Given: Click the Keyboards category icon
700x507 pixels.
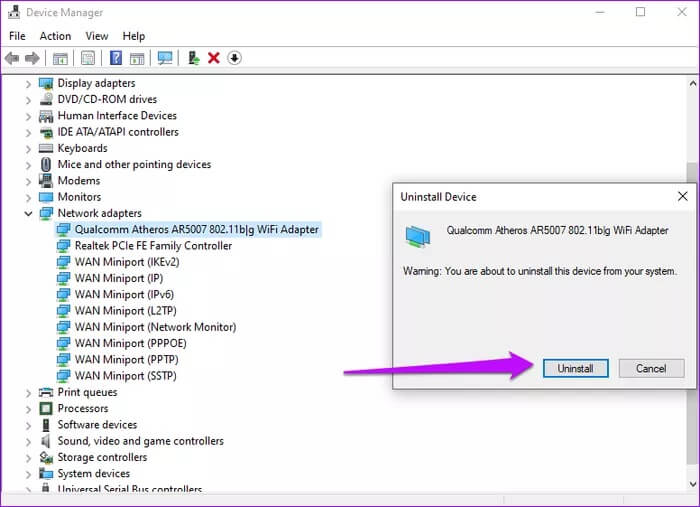Looking at the screenshot, I should (46, 148).
